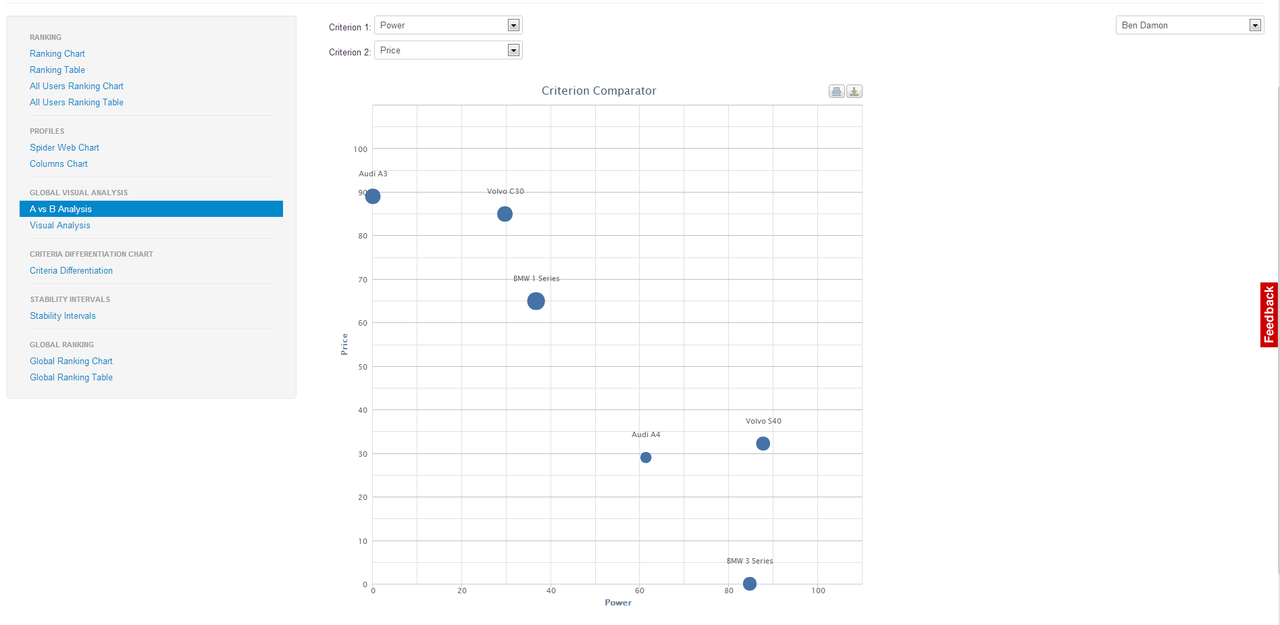Screen dimensions: 1280x625
Task: Open the Spider Web Chart
Action: click(x=64, y=147)
